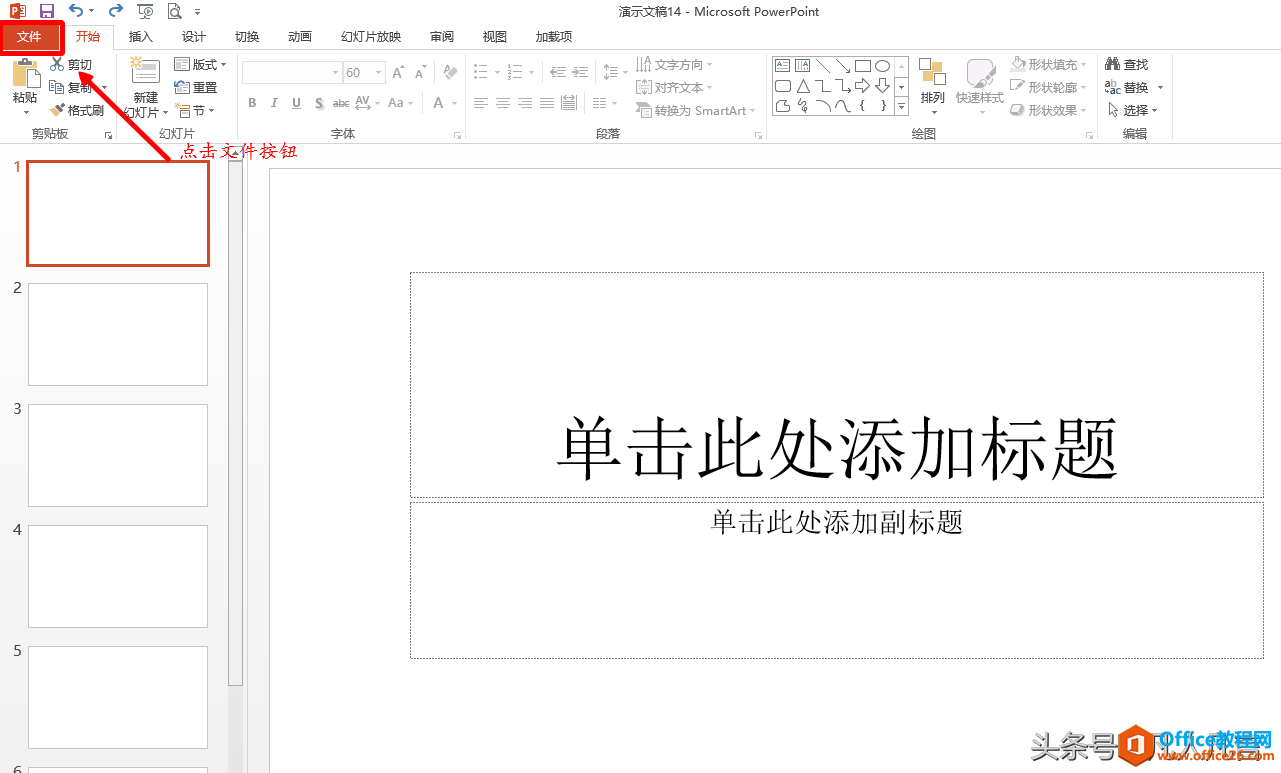Select the Cut scissors icon
This screenshot has height=773, width=1281.
(57, 64)
